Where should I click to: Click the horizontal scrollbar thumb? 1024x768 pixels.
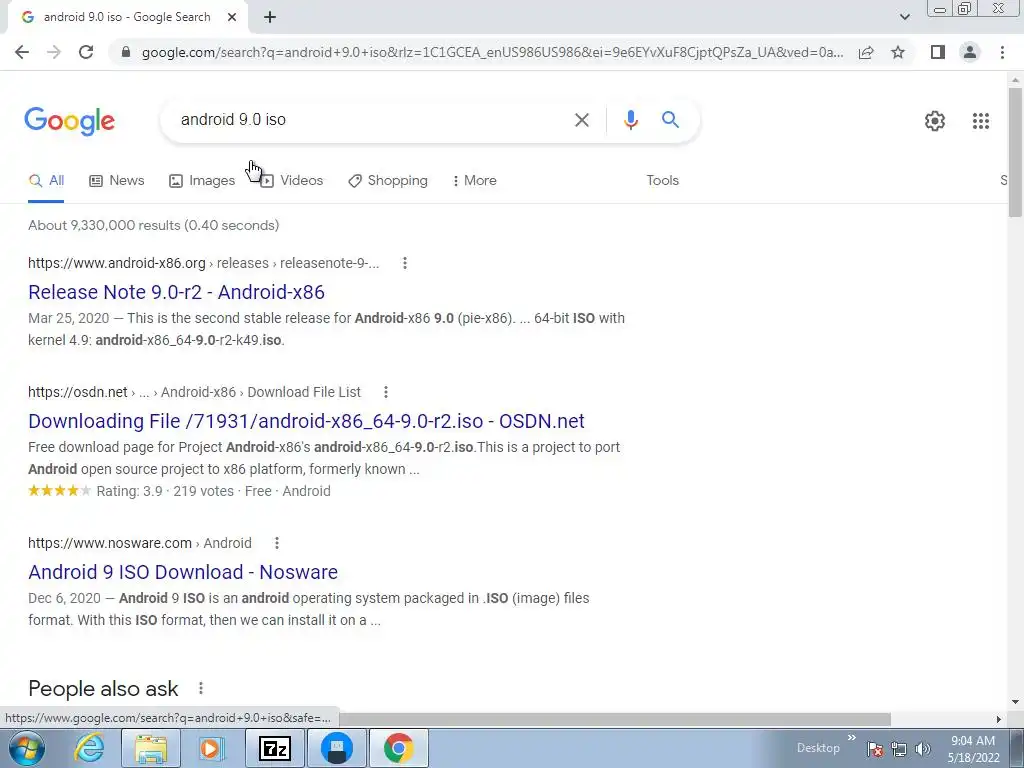coord(614,719)
